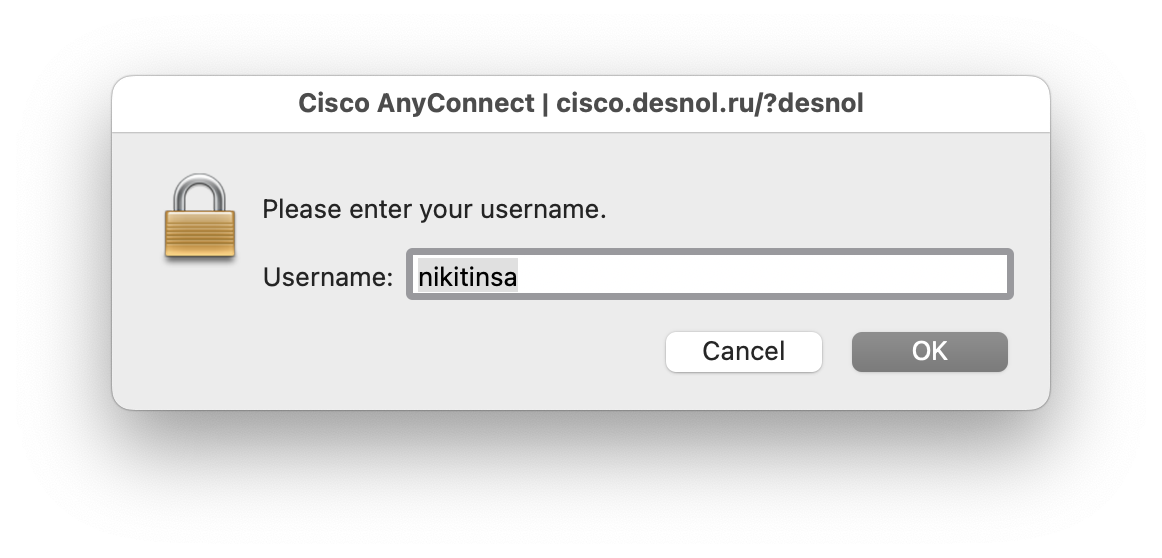Focus the Username input field
The height and width of the screenshot is (558, 1162).
[x=710, y=275]
